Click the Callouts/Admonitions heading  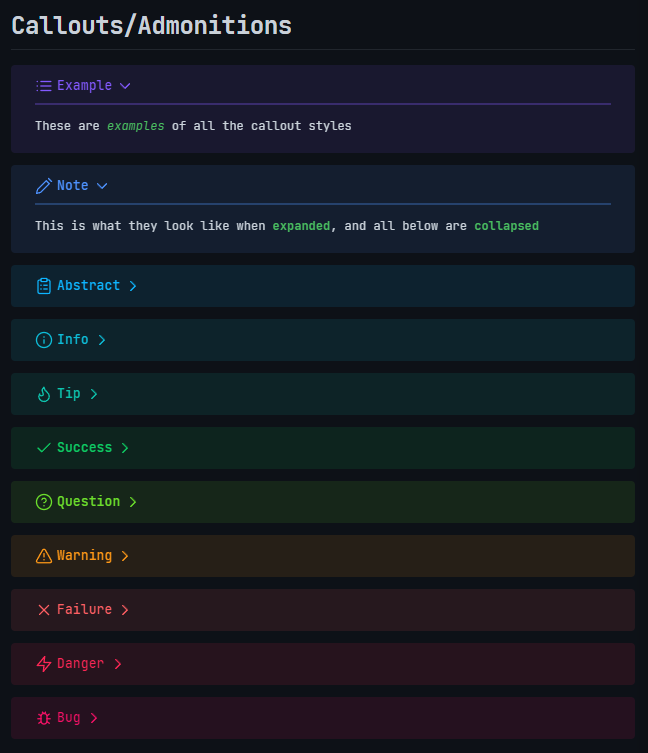[x=151, y=26]
